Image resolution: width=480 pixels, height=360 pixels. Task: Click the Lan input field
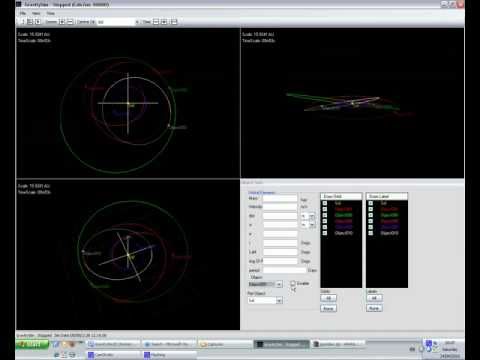pos(280,252)
